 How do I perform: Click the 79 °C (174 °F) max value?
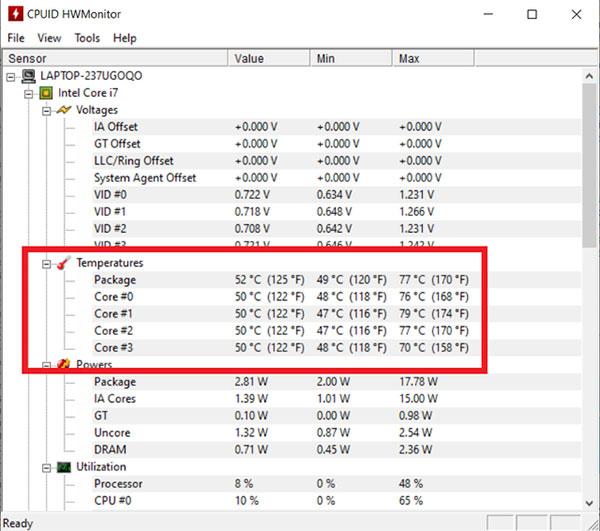434,314
